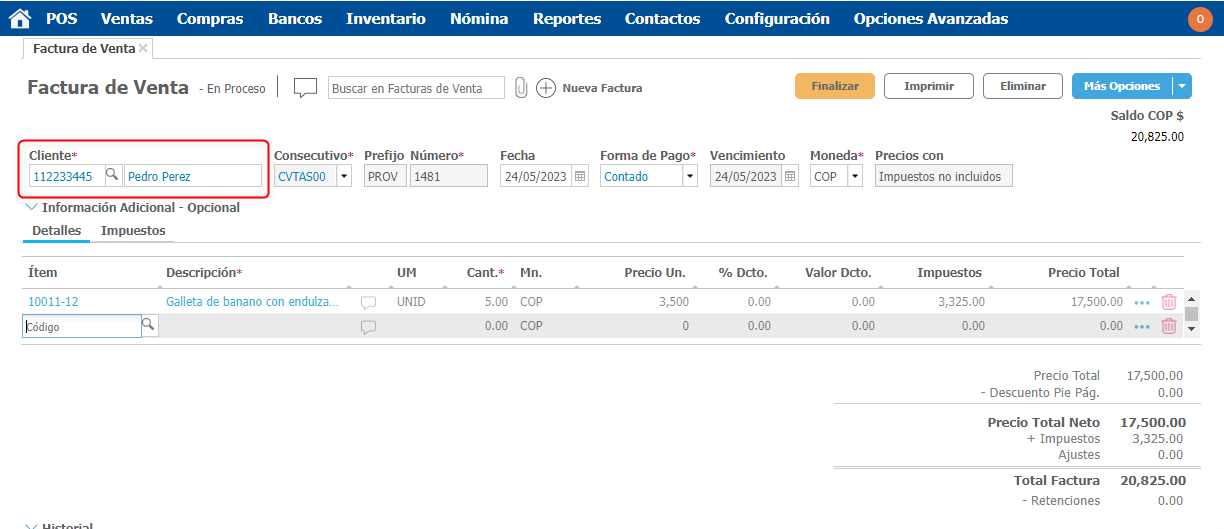The image size is (1224, 529).
Task: Open the Consecutivo dropdown
Action: [344, 176]
